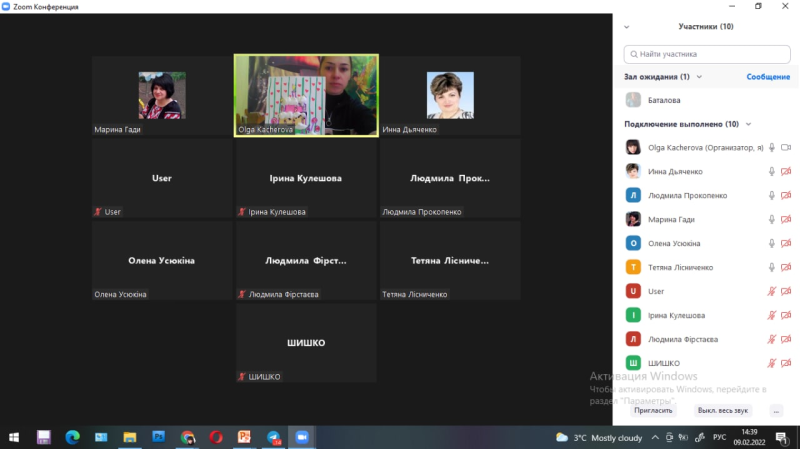The width and height of the screenshot is (800, 449).
Task: Click the Выкл. весь звук button
Action: click(722, 410)
